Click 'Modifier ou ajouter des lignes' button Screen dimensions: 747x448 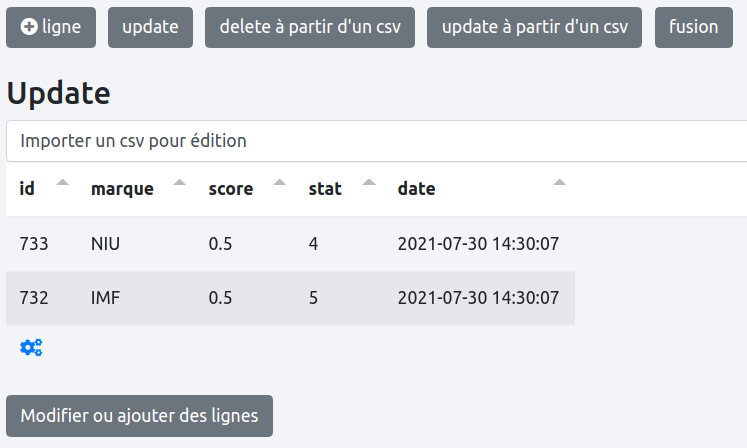pos(139,416)
